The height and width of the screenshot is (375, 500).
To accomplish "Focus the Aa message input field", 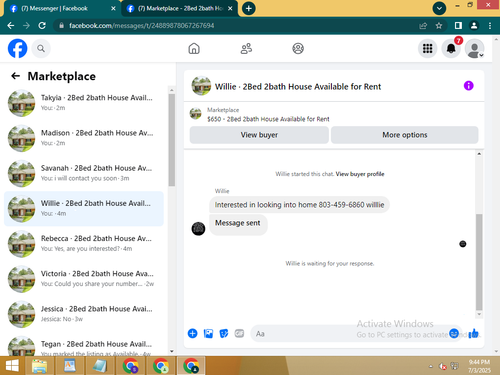I will 350,334.
